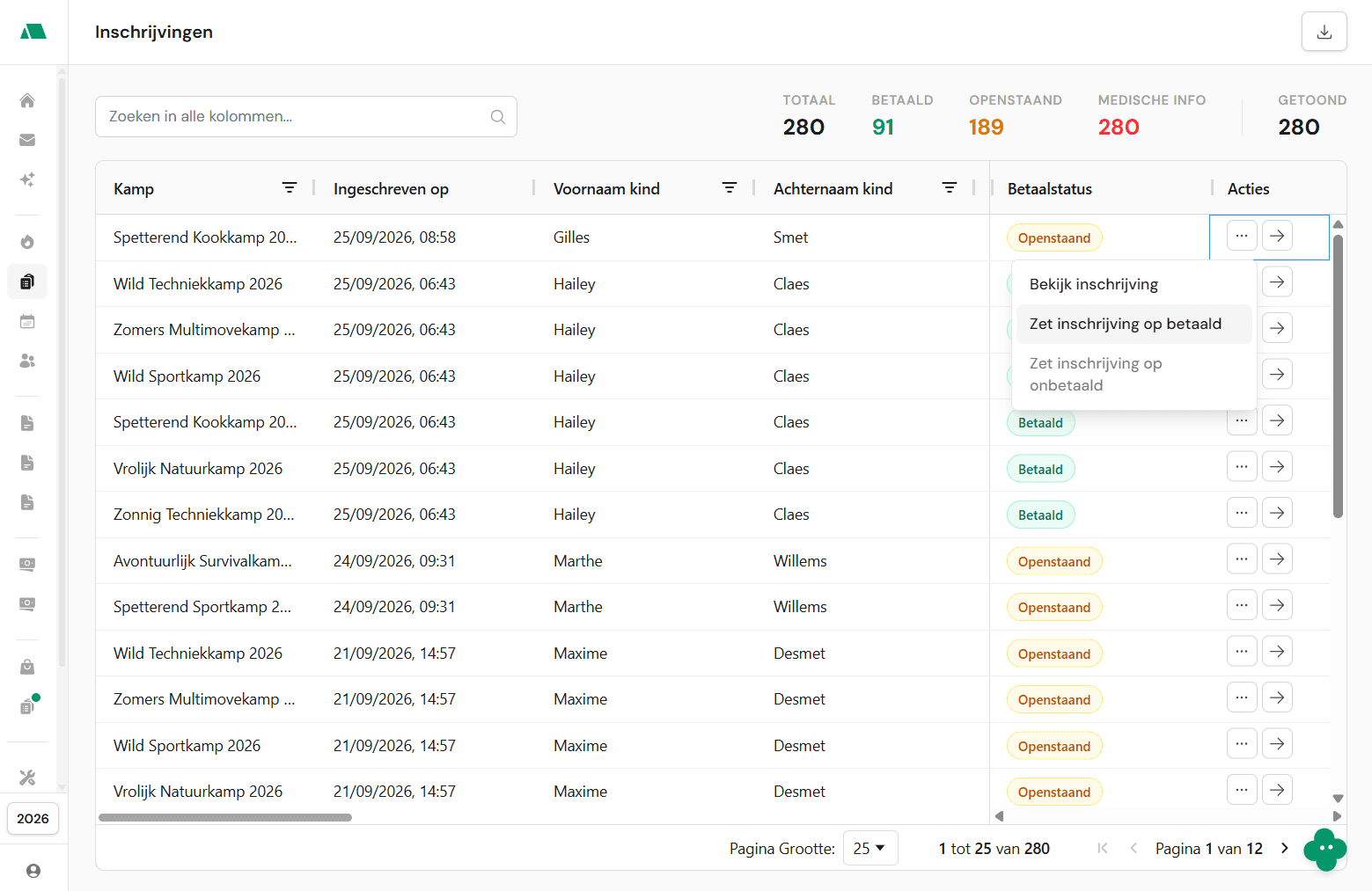Click the Ingeschreven op column header
1372x891 pixels.
point(391,189)
